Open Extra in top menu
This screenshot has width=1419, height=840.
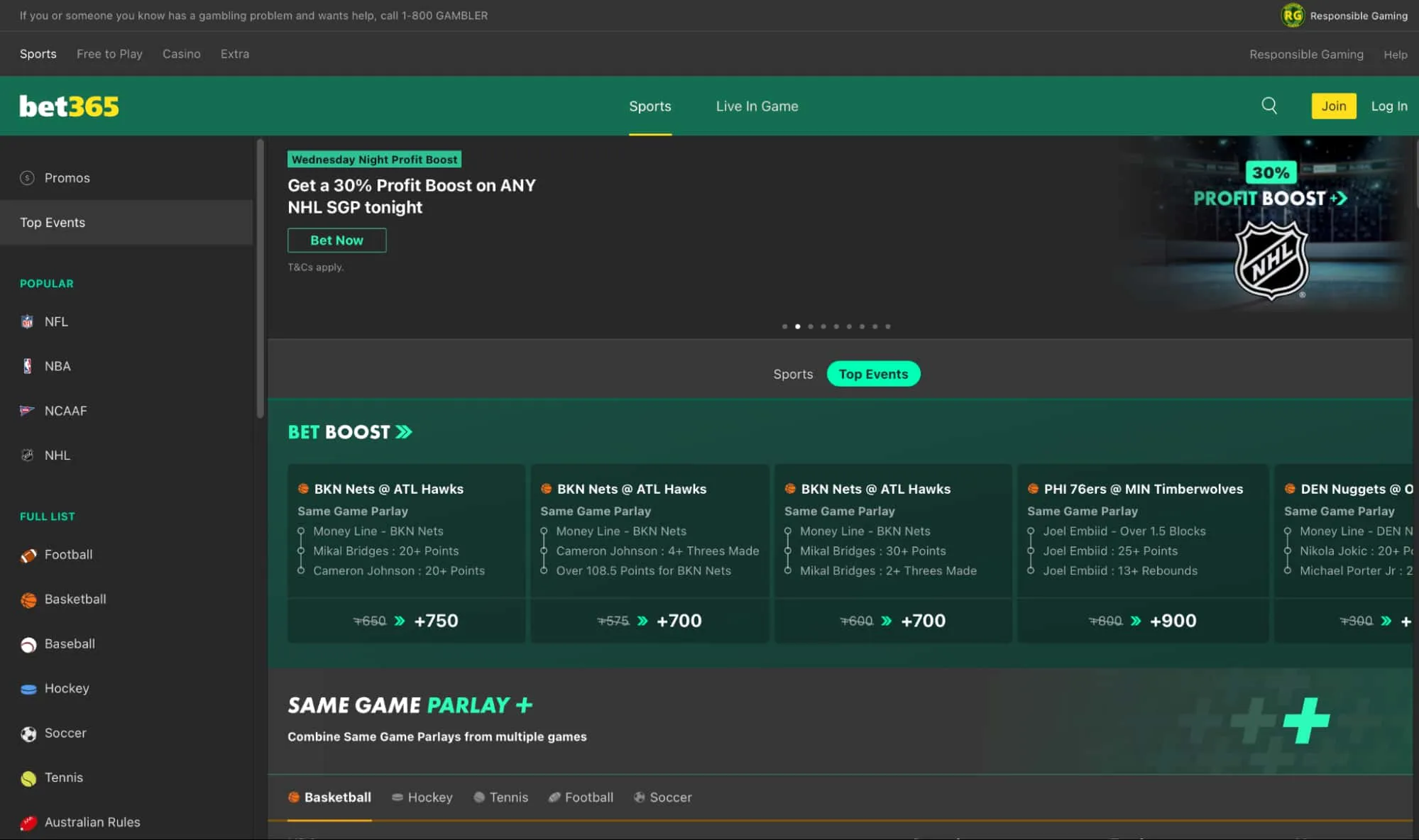pyautogui.click(x=234, y=54)
